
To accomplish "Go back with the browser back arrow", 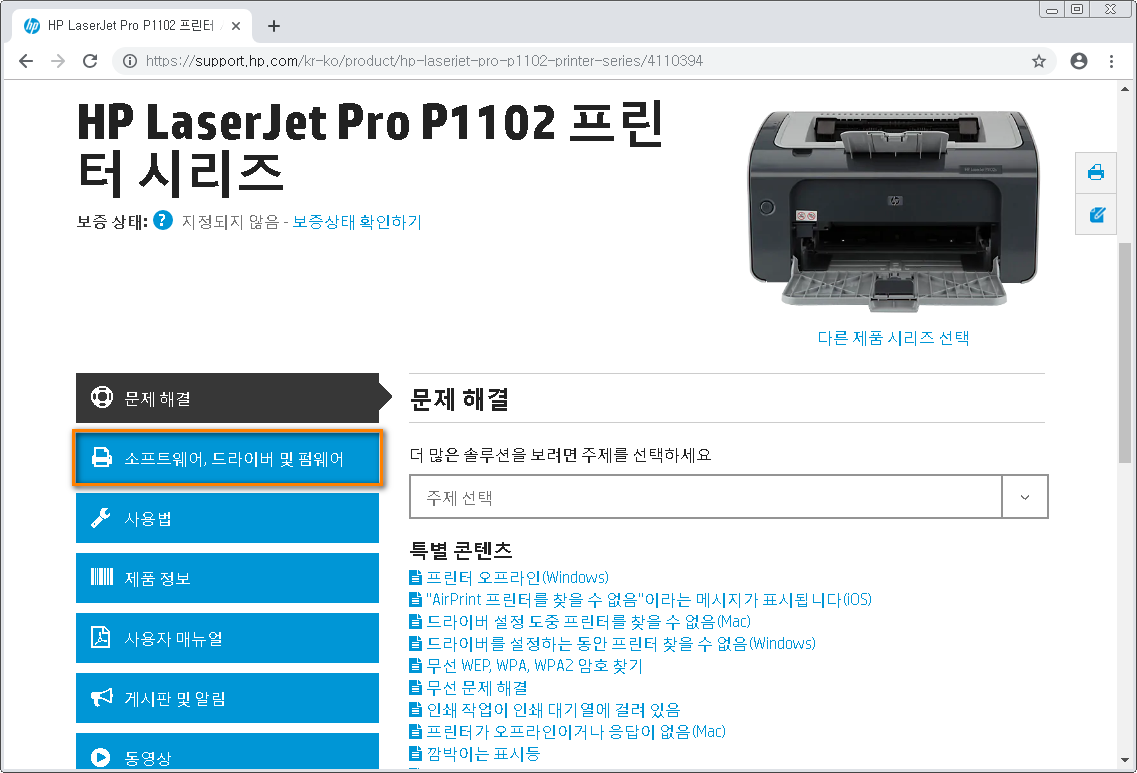I will coord(26,61).
